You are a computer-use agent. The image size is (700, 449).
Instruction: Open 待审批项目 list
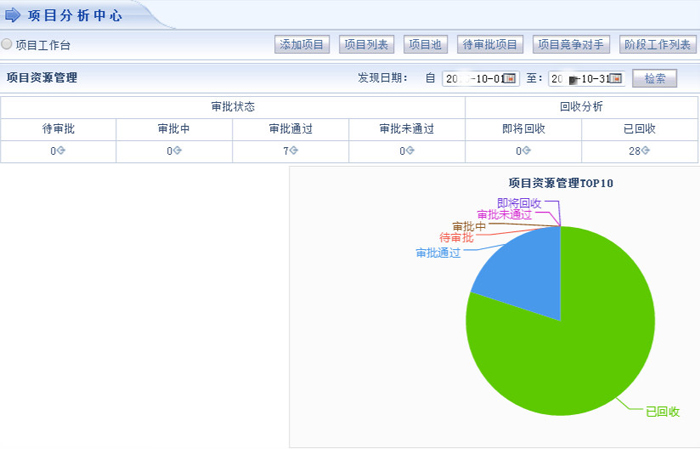click(490, 45)
